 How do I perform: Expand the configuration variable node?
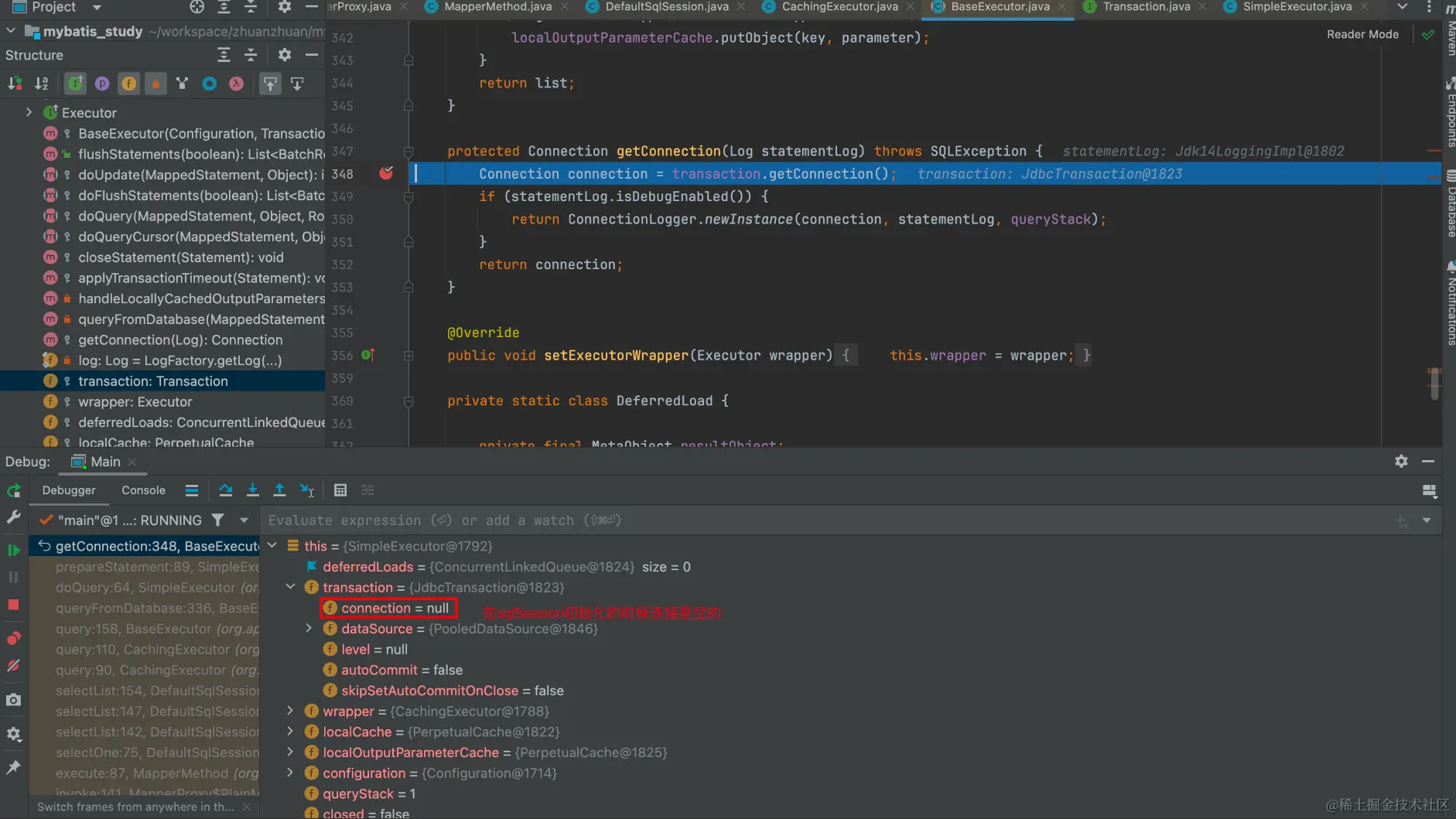point(290,773)
